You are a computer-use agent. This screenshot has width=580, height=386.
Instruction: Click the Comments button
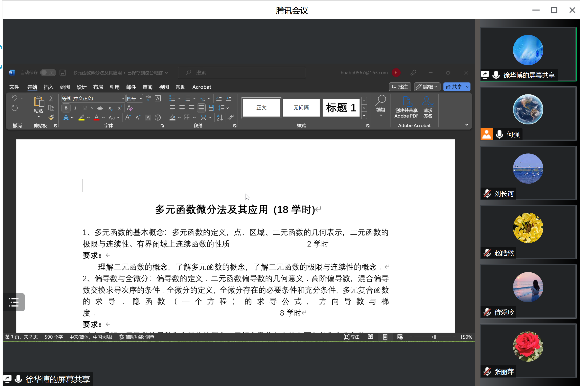(400, 87)
